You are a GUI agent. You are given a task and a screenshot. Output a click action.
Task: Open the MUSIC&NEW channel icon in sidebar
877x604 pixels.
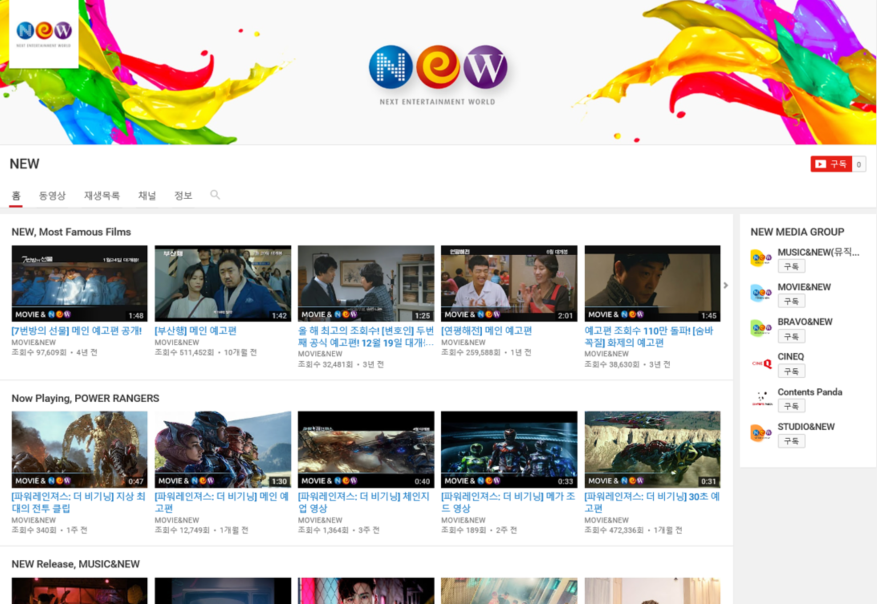coord(761,258)
